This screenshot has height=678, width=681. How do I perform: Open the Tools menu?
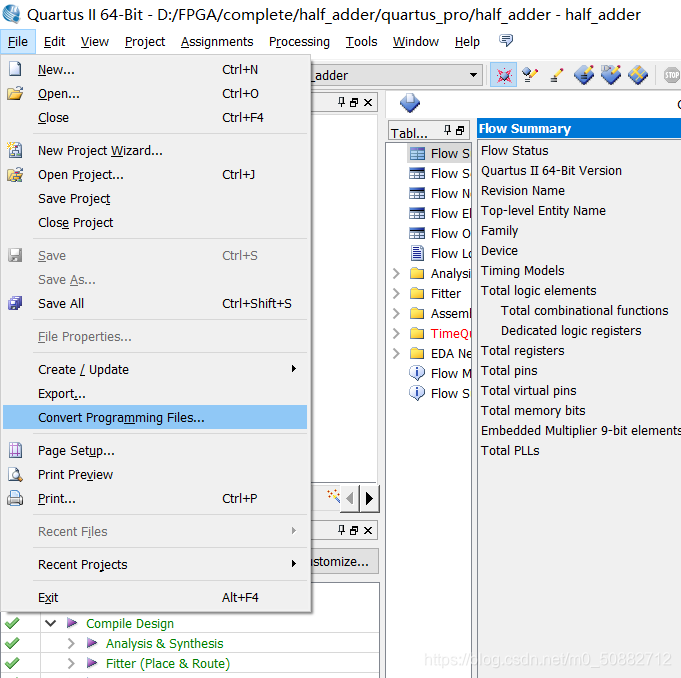(x=361, y=42)
